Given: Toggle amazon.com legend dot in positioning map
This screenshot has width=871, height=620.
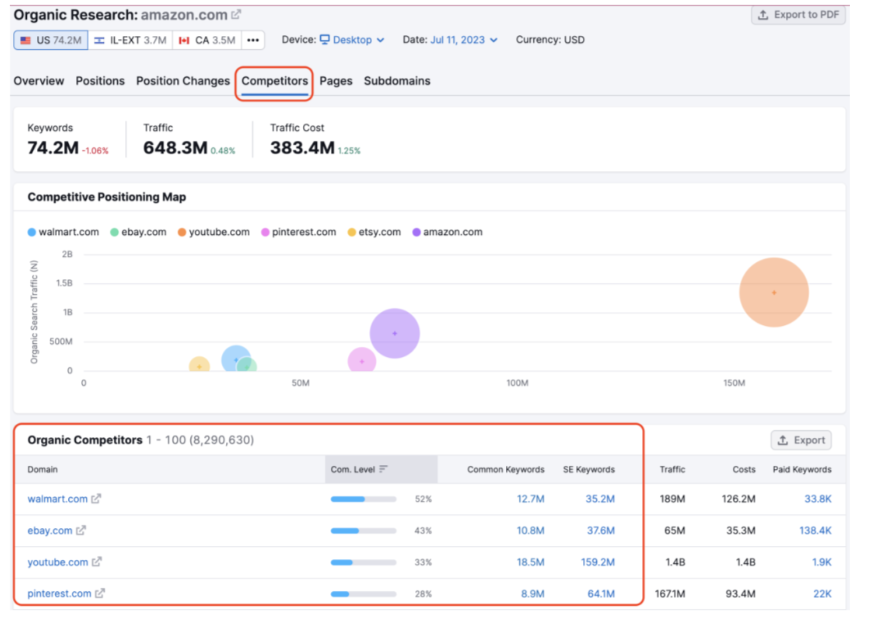Looking at the screenshot, I should pos(416,232).
